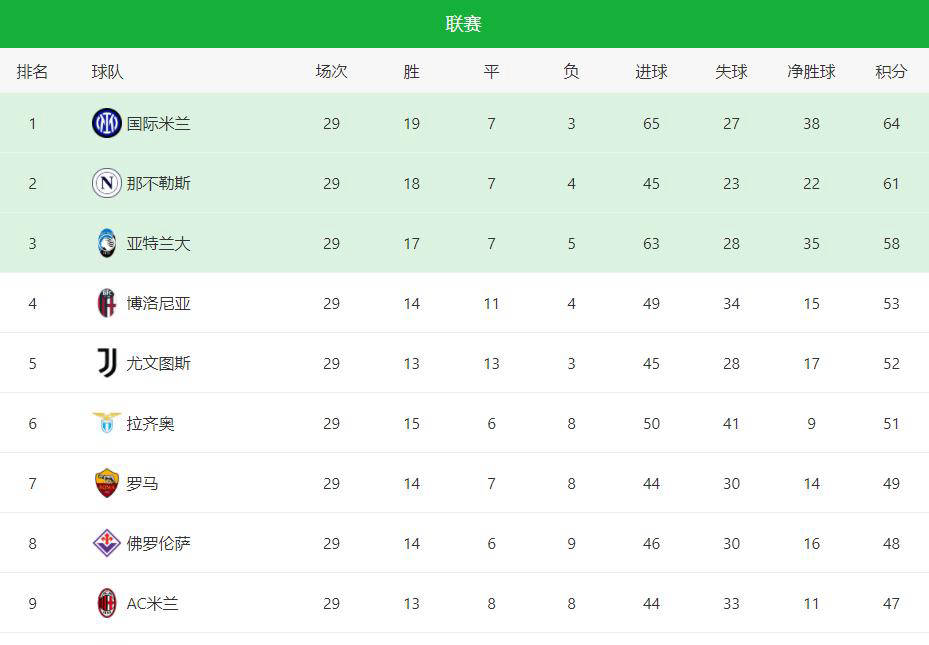
Task: Click the Atalanta club crest
Action: pos(107,244)
